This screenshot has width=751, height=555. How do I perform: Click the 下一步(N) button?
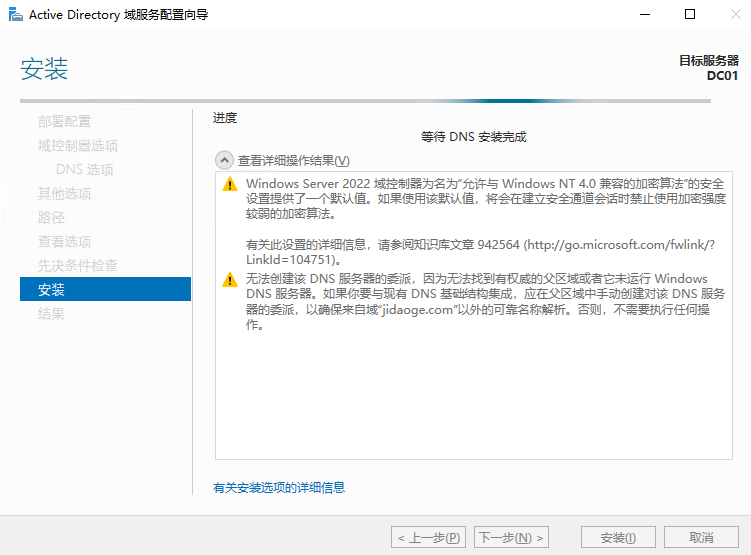click(x=512, y=537)
